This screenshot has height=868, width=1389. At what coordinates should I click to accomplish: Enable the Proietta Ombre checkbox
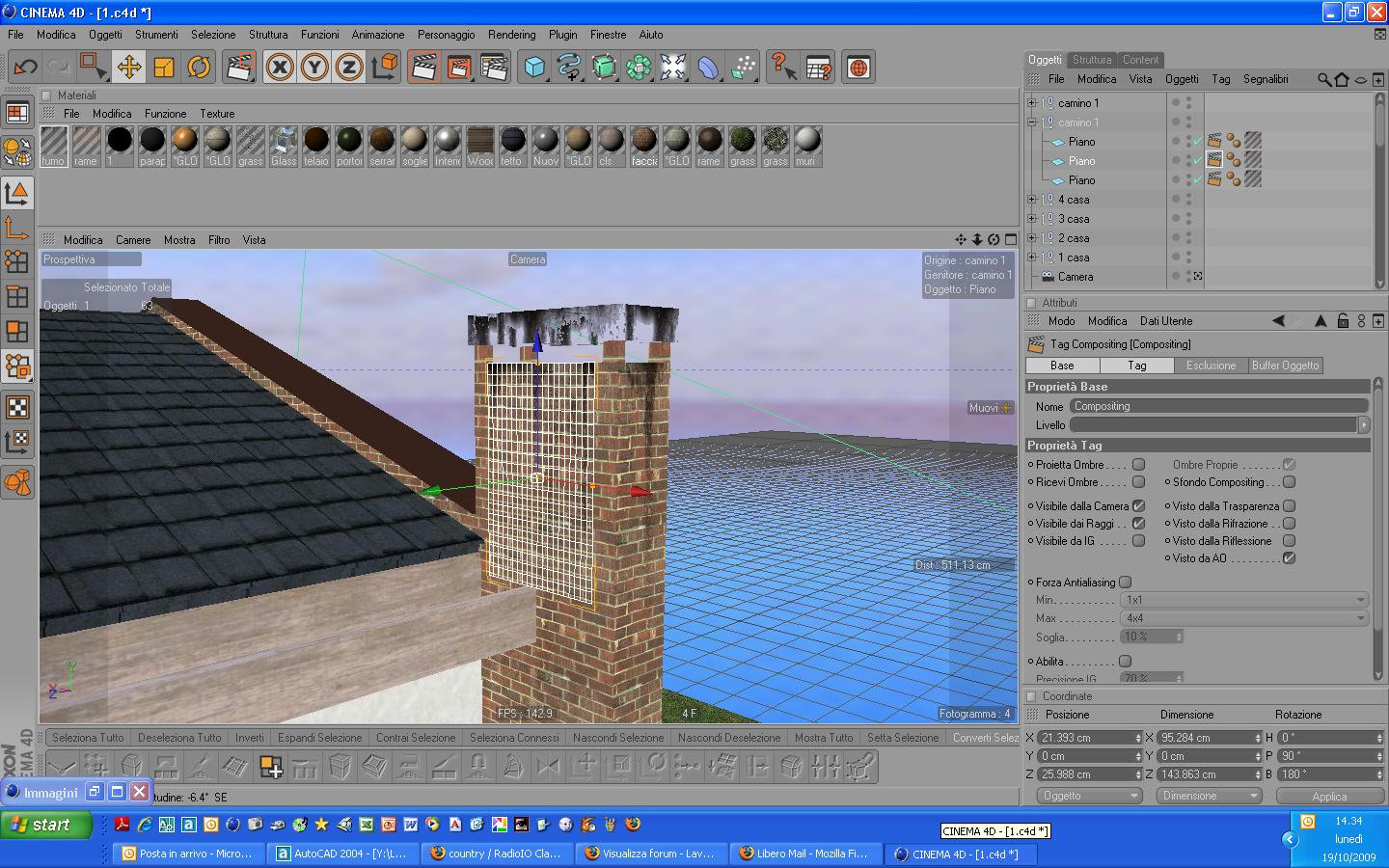point(1138,465)
